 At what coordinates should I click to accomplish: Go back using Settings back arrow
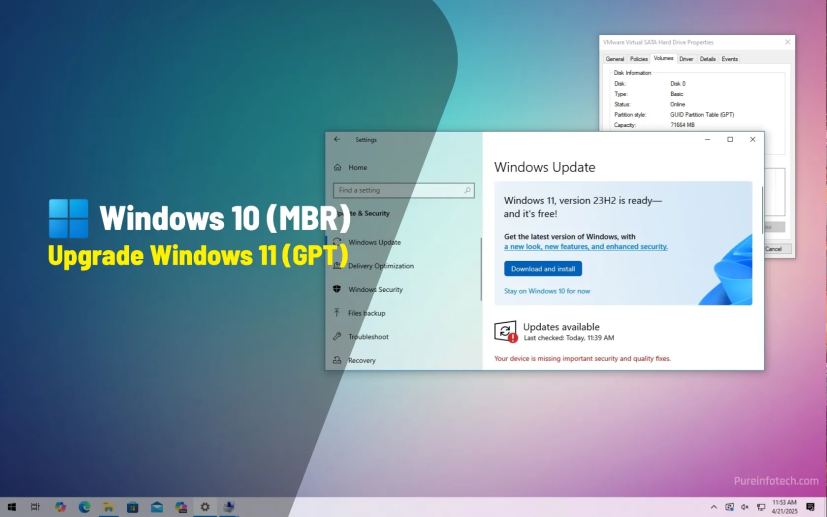(337, 139)
